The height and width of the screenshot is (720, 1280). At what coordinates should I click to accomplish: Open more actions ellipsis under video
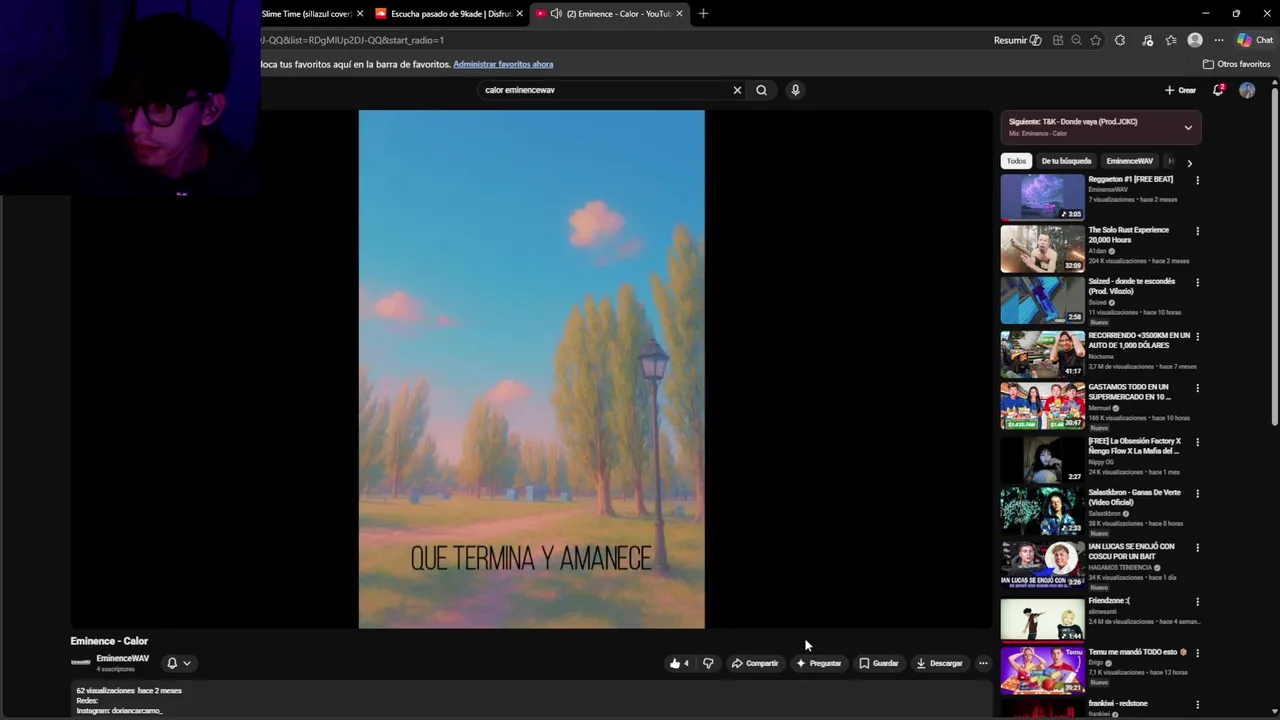click(x=983, y=663)
